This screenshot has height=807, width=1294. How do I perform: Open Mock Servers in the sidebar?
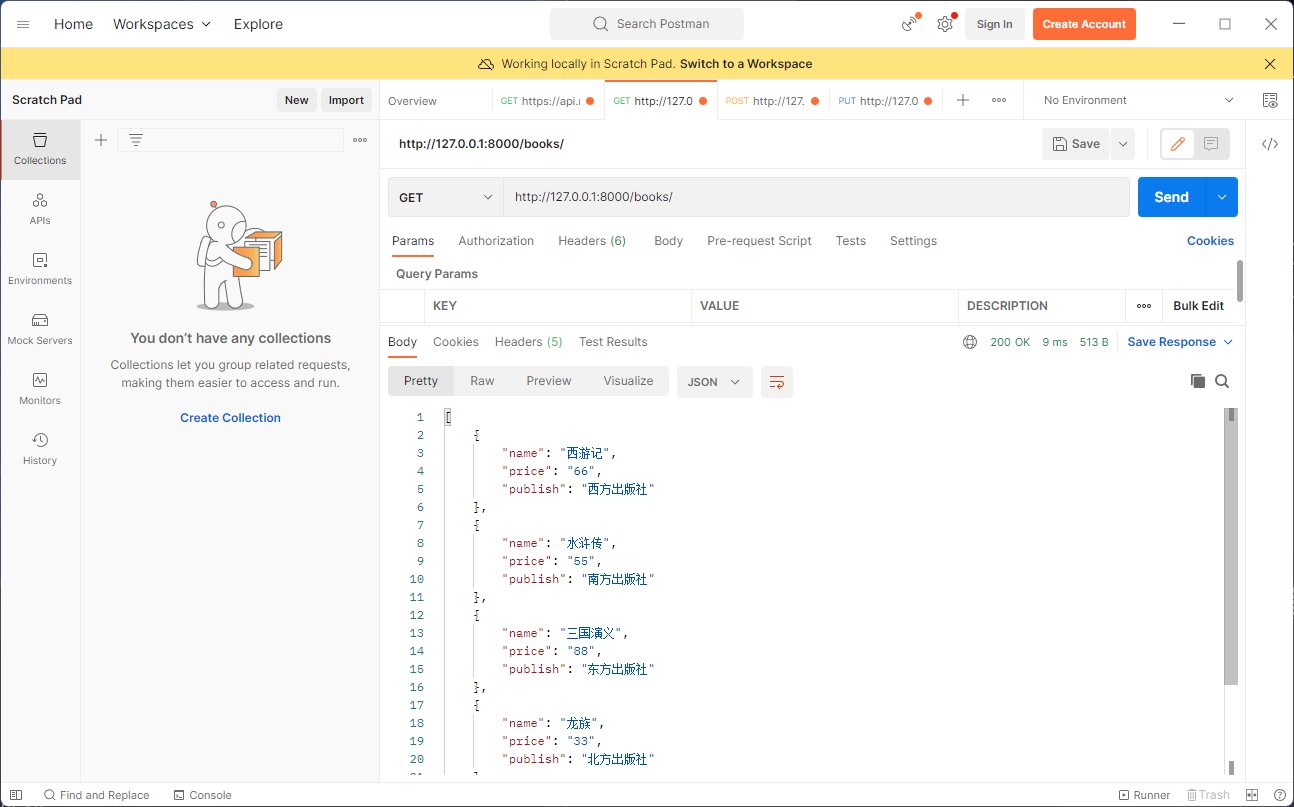click(x=40, y=329)
